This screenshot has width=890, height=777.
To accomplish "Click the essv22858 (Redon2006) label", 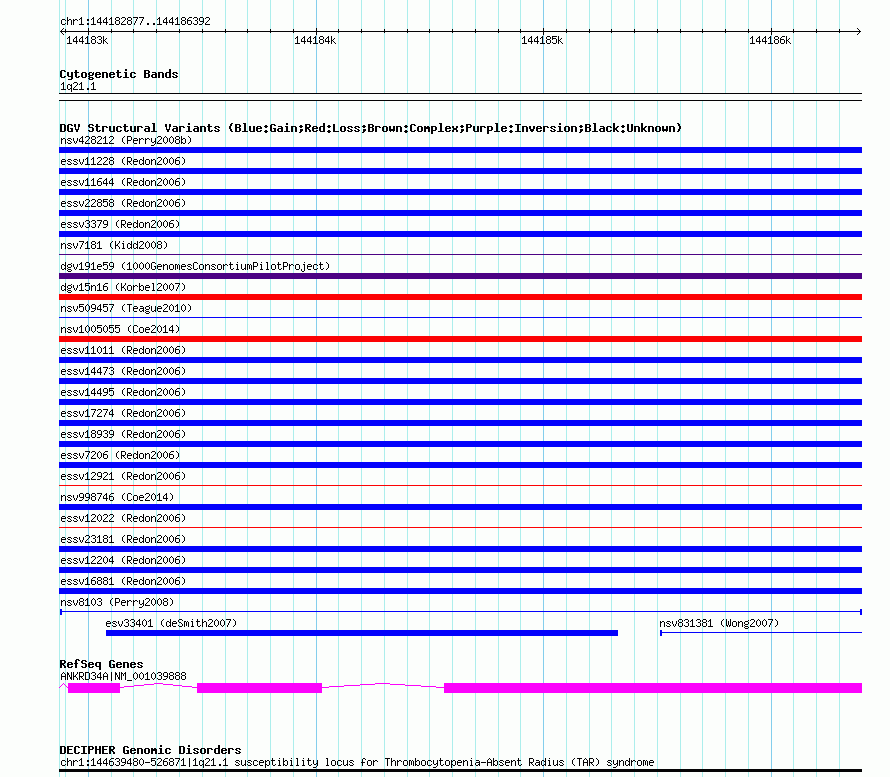I will [123, 203].
